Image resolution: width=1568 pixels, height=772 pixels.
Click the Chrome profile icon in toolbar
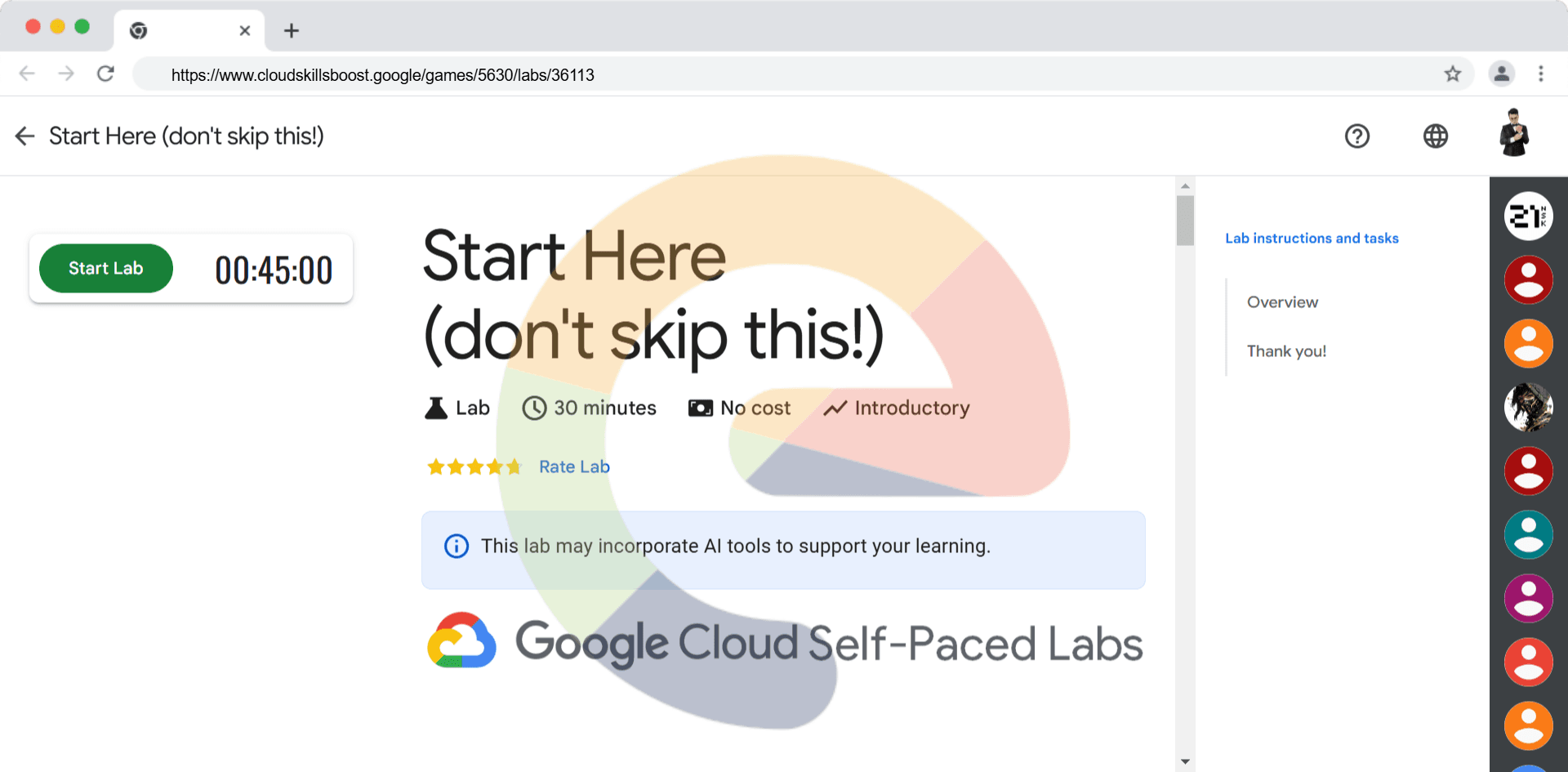(x=1501, y=74)
